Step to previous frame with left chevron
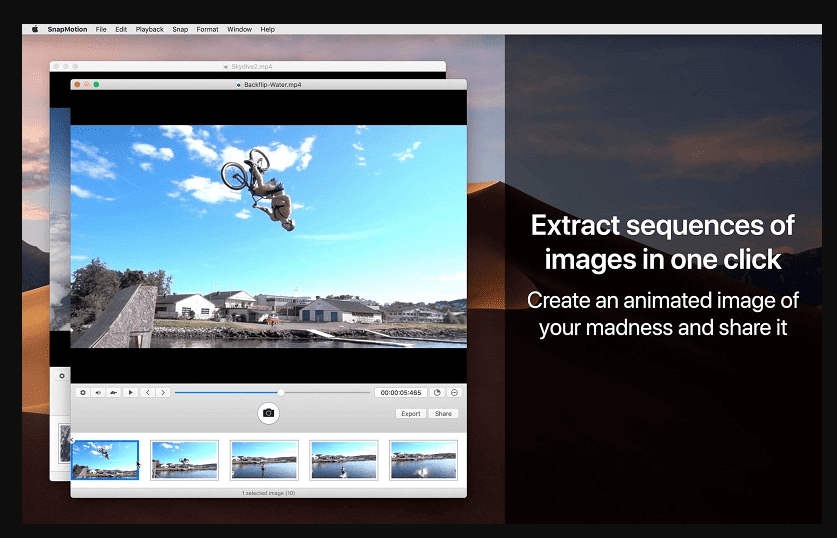Image resolution: width=837 pixels, height=538 pixels. [147, 392]
